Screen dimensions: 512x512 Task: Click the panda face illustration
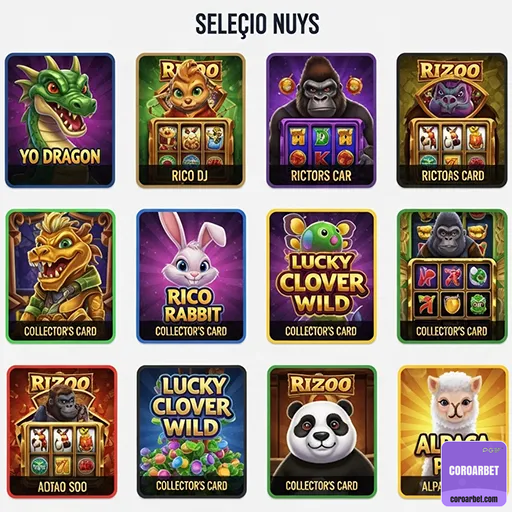[321, 430]
